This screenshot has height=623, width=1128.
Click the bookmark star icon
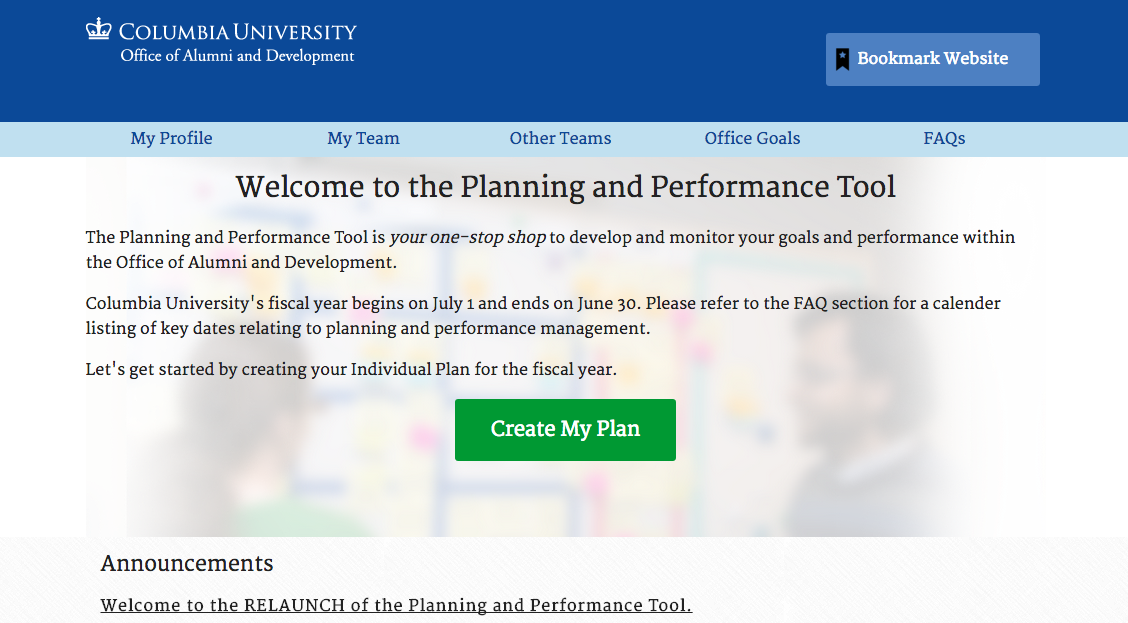[842, 59]
